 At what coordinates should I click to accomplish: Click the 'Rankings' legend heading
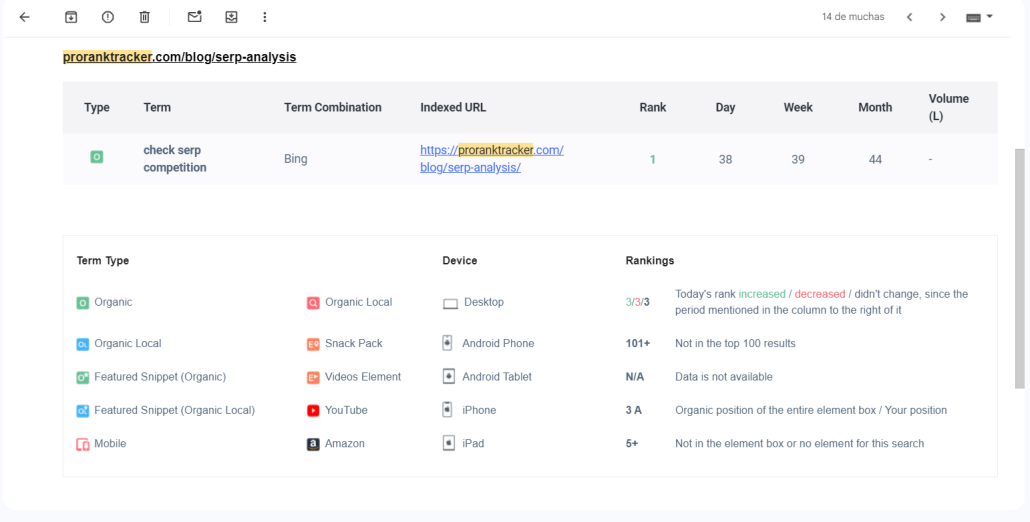[650, 261]
